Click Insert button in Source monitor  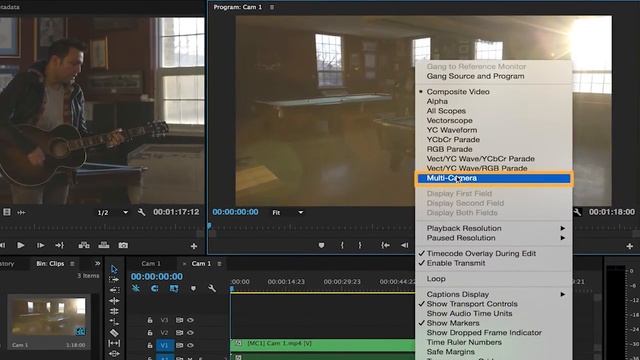coord(84,245)
